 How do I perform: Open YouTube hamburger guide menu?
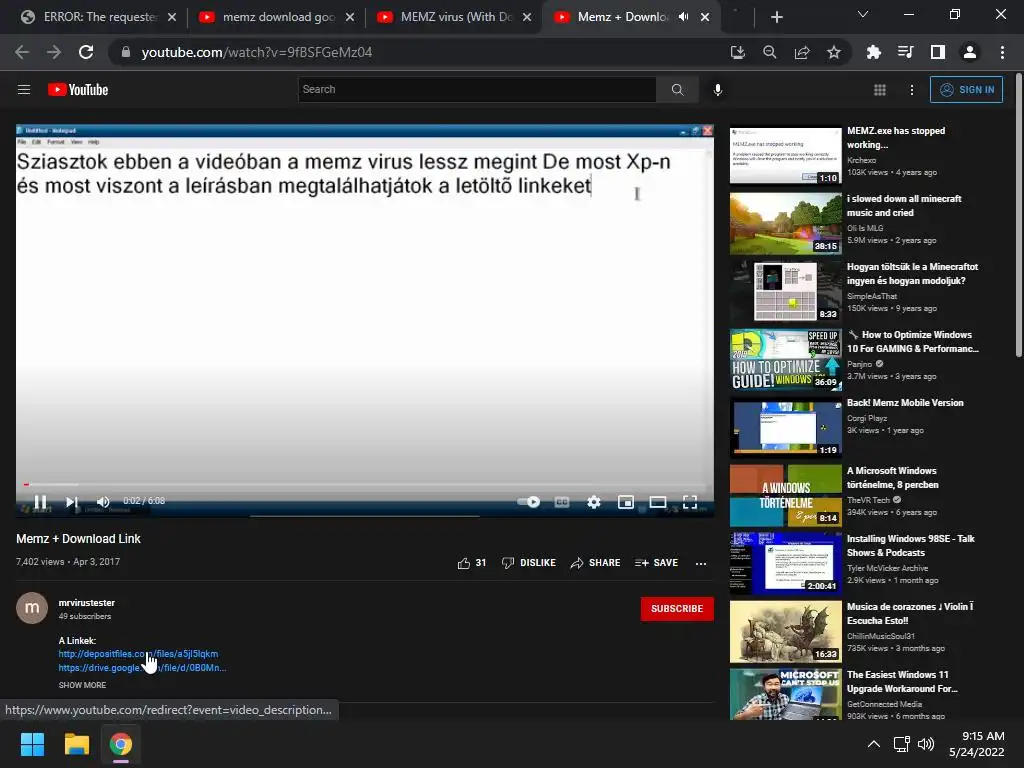(24, 89)
